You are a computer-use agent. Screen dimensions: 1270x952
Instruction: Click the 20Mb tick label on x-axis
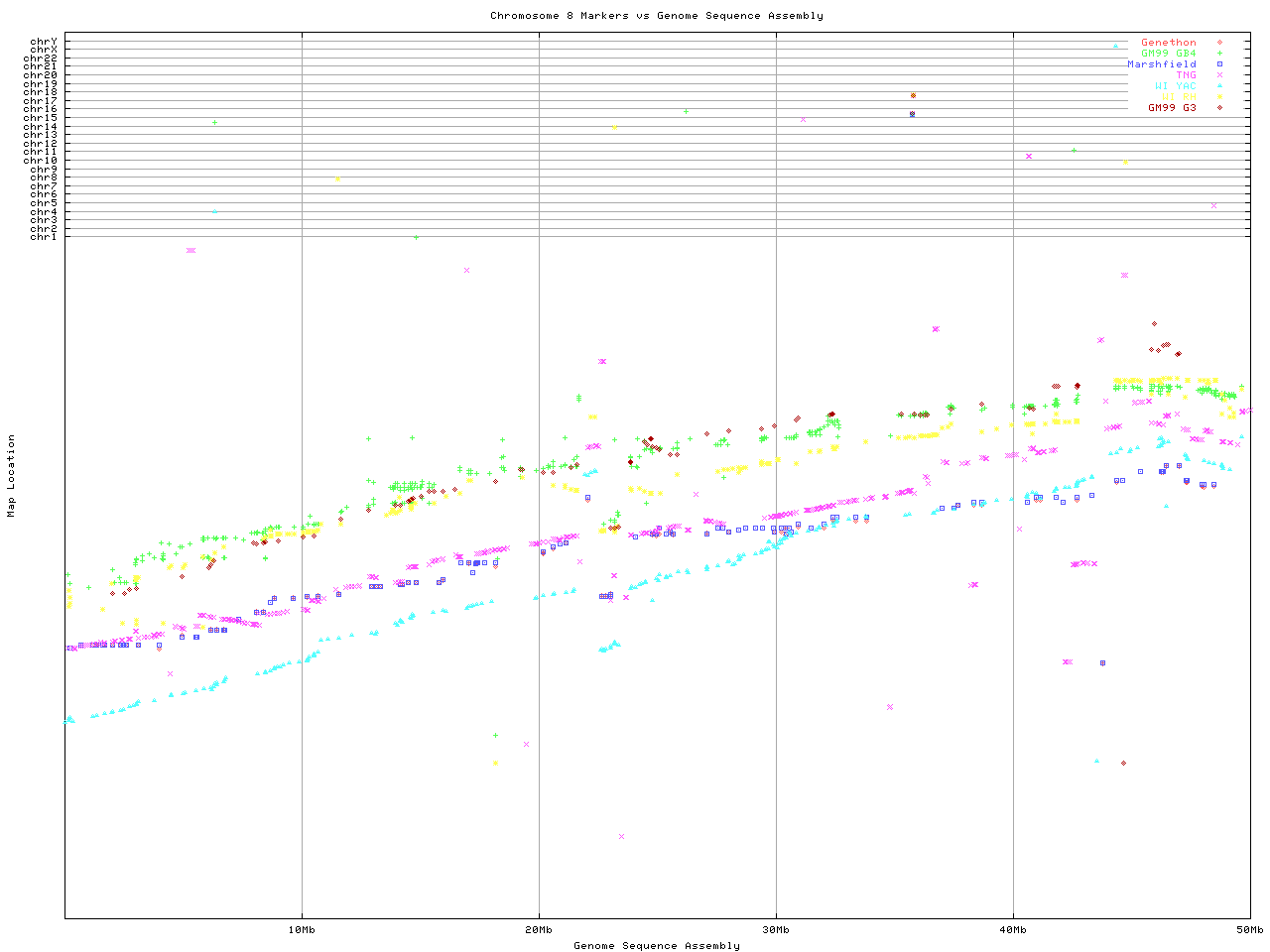[x=539, y=929]
